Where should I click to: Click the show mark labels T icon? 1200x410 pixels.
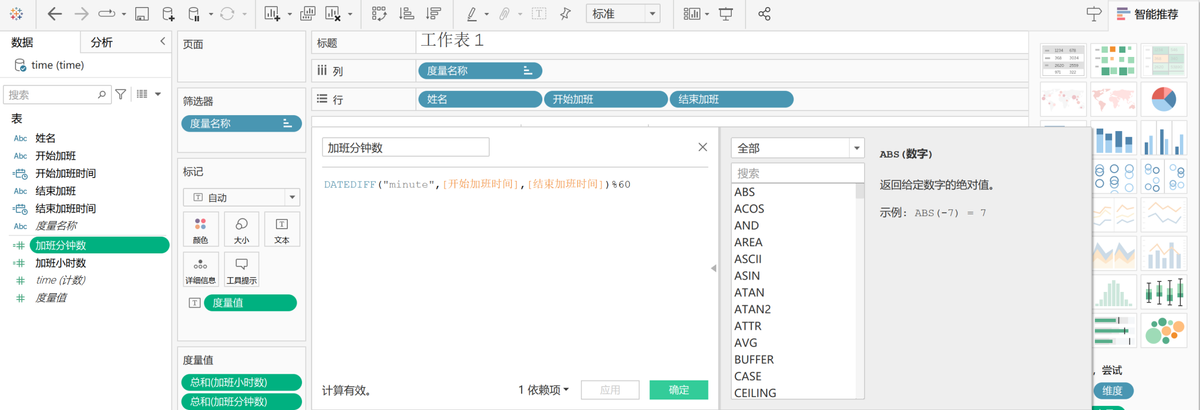click(539, 14)
